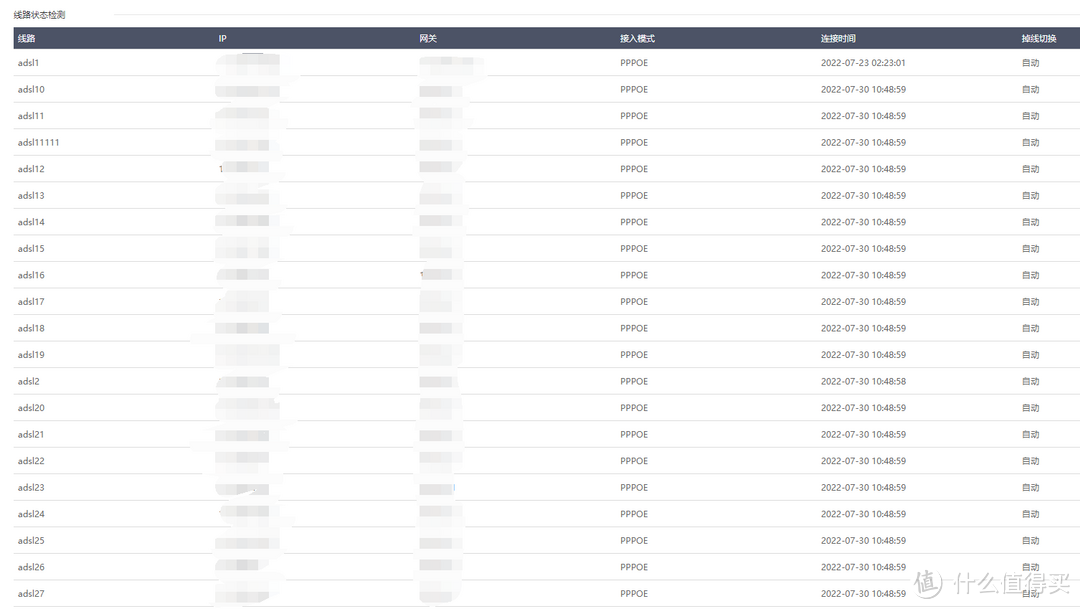
Task: Click 自动 for line adsl23
Action: pos(1030,488)
